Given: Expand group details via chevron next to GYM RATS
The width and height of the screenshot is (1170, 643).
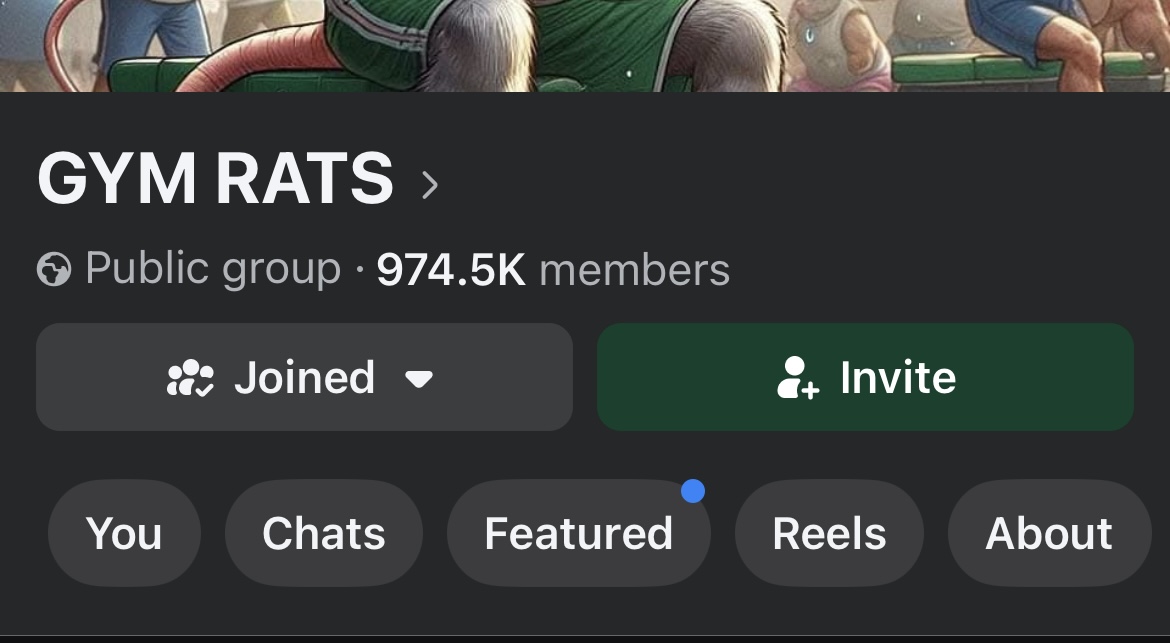Looking at the screenshot, I should pos(429,185).
